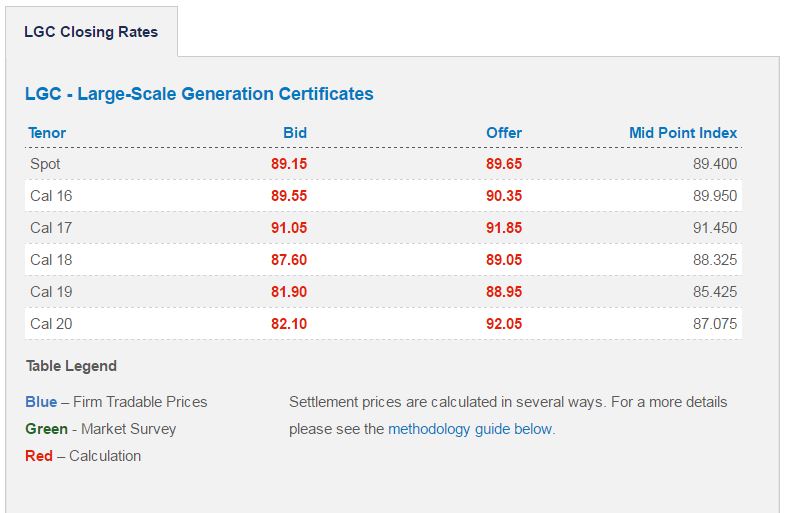Click Cal 18 bid price 87.60

[x=289, y=260]
